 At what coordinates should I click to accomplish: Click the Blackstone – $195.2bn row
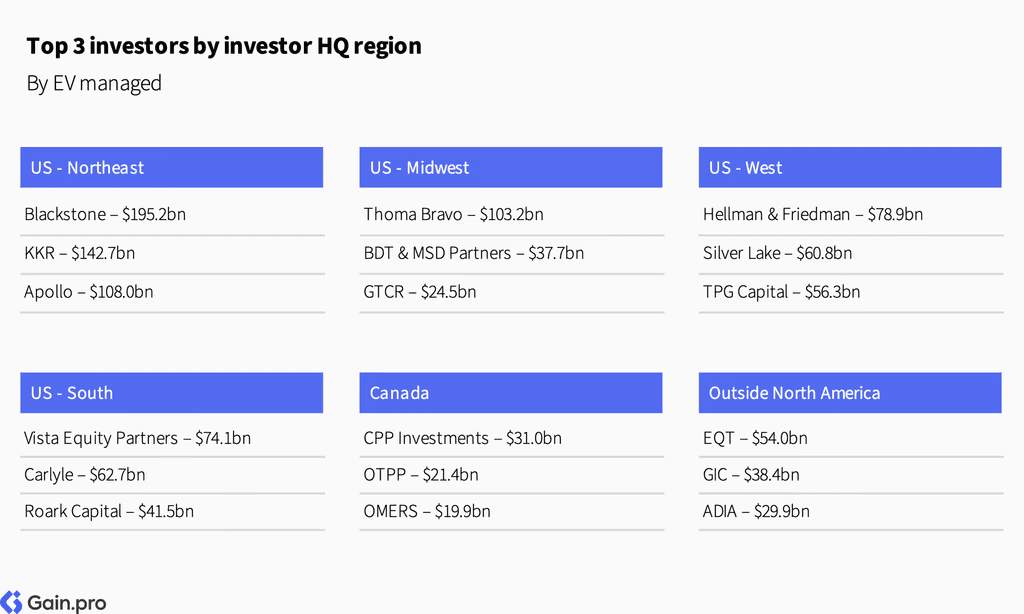coord(172,214)
